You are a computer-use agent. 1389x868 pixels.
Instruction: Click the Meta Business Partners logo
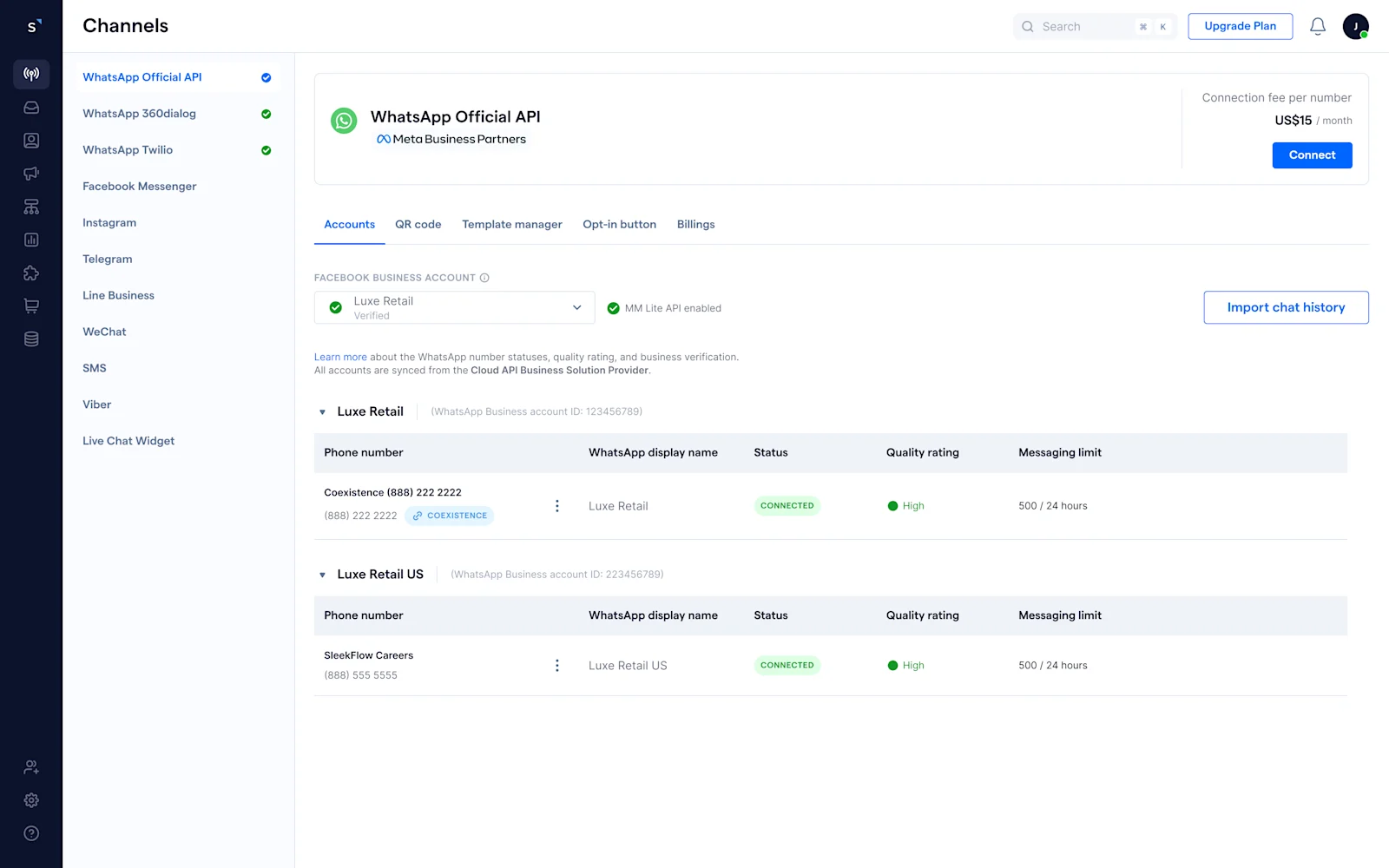pyautogui.click(x=451, y=139)
